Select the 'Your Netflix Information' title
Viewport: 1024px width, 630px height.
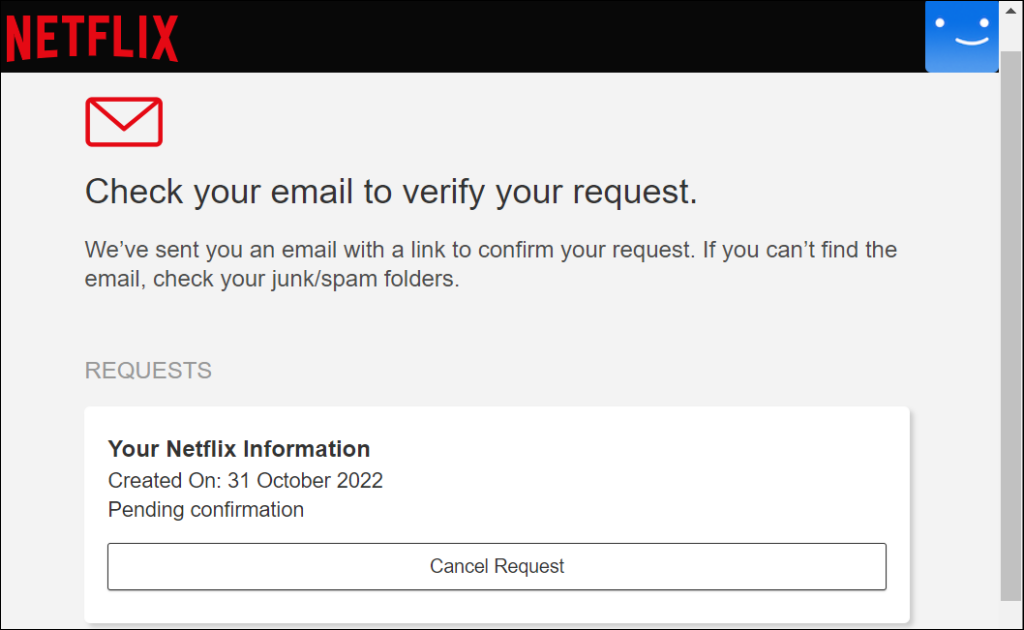[239, 449]
